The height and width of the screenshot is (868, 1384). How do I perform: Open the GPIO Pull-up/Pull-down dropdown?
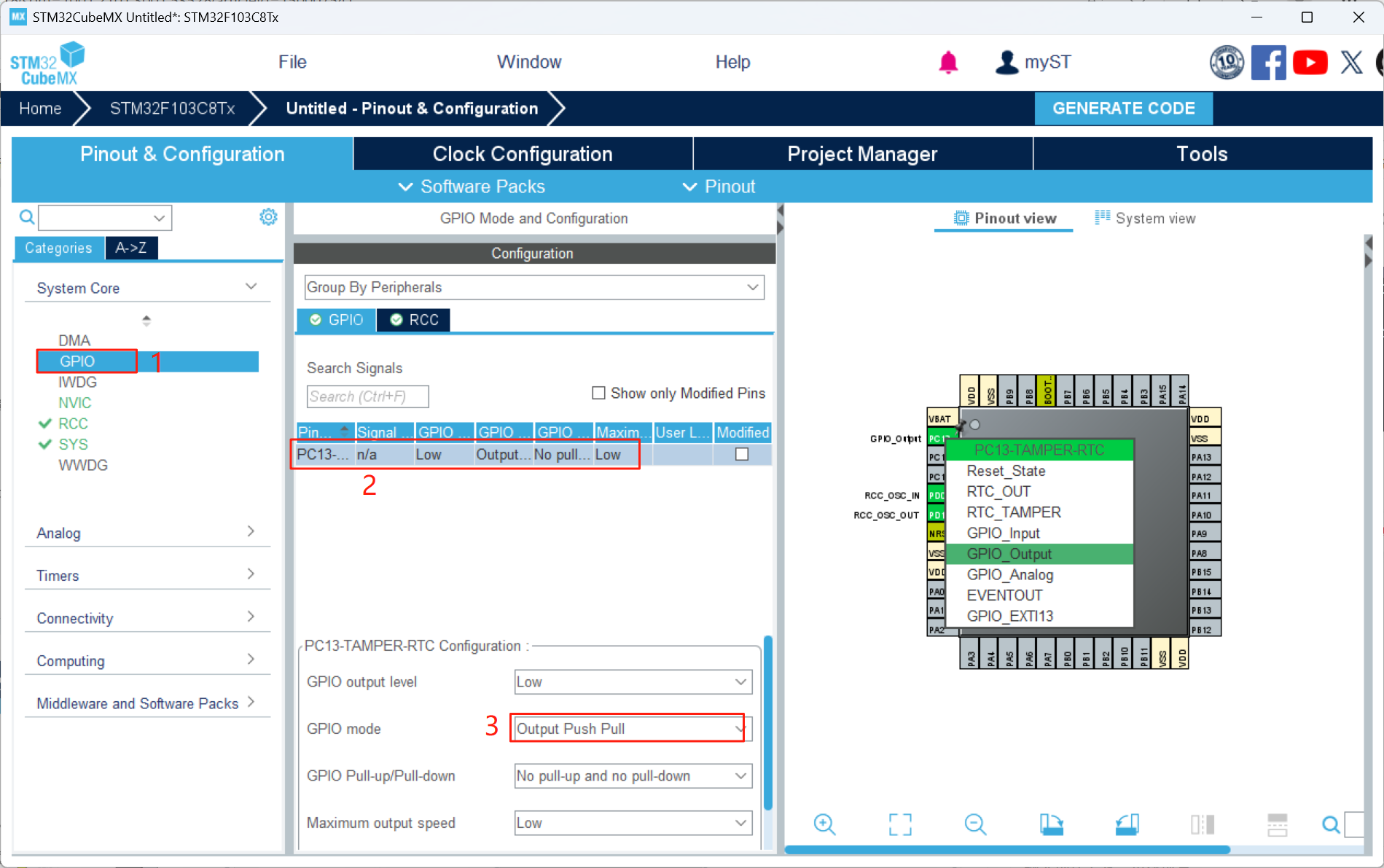633,776
